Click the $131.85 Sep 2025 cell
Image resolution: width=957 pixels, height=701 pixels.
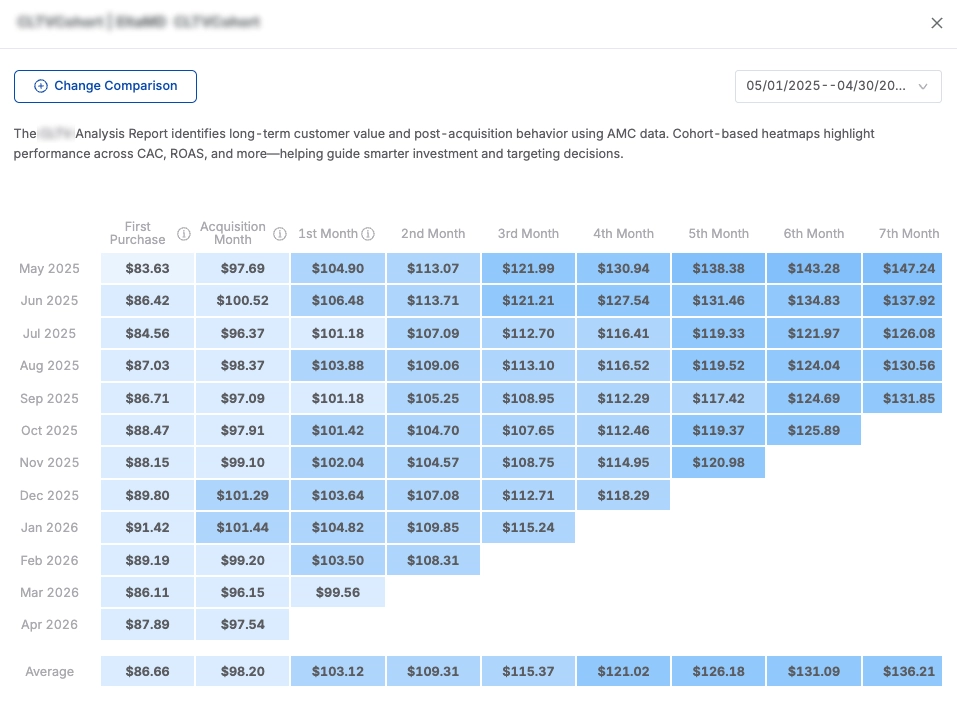[x=903, y=398]
